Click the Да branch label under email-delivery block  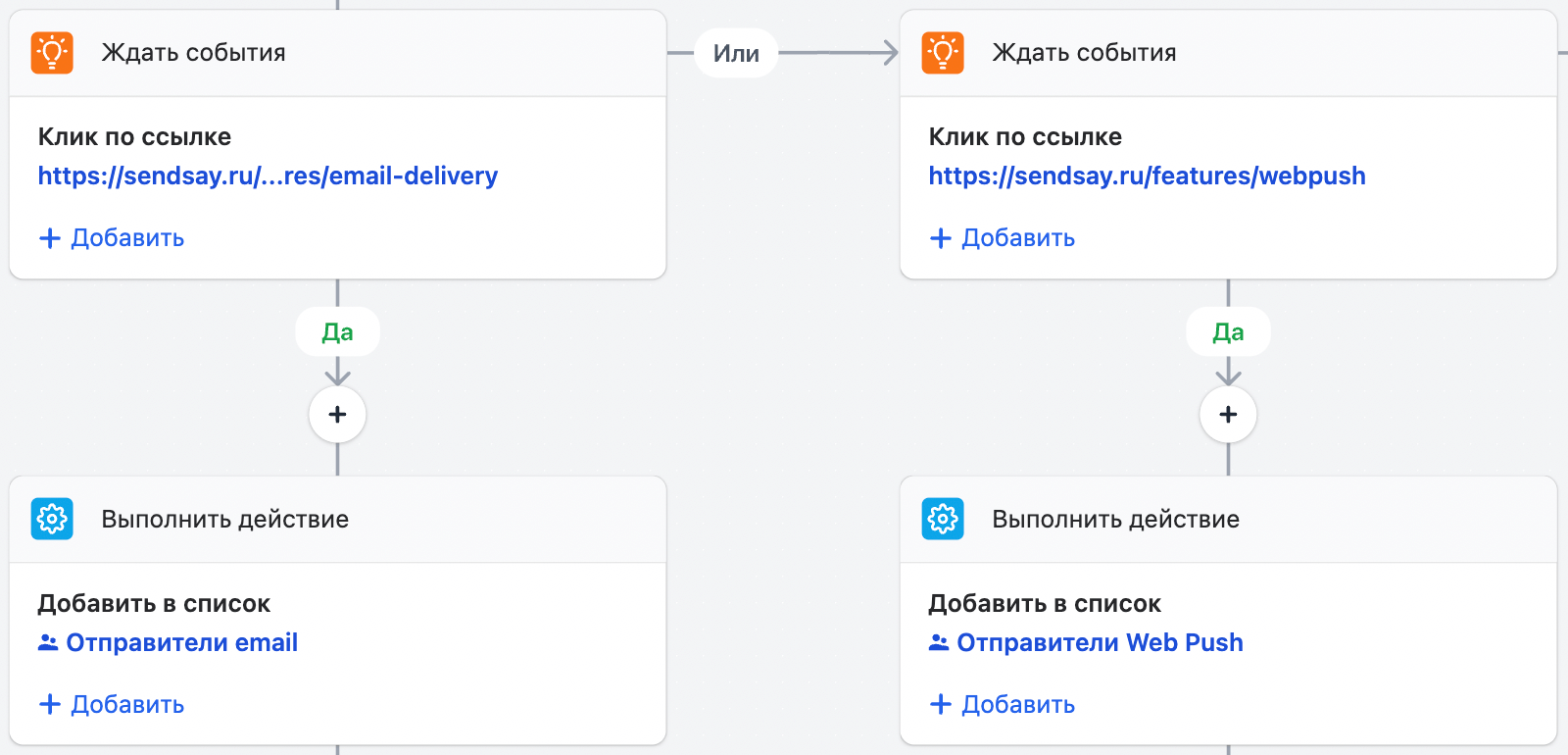[x=337, y=332]
